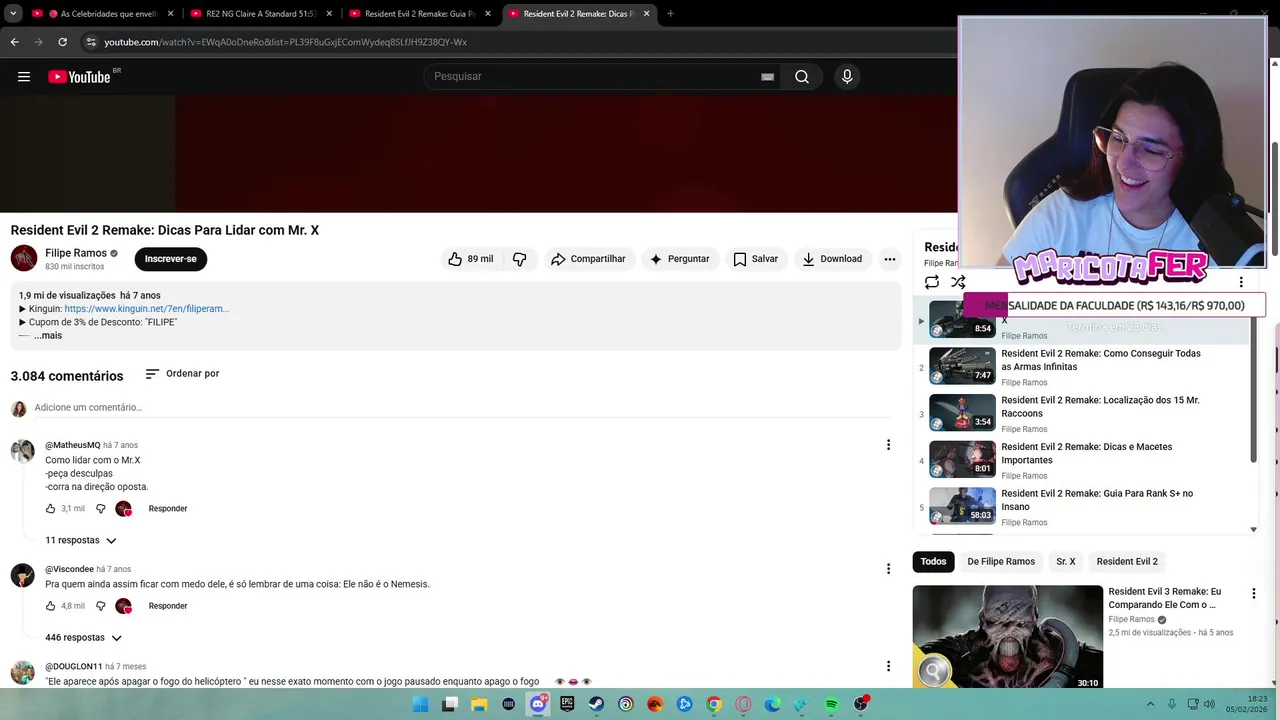Select the Sr. X filter chip

coord(1066,562)
